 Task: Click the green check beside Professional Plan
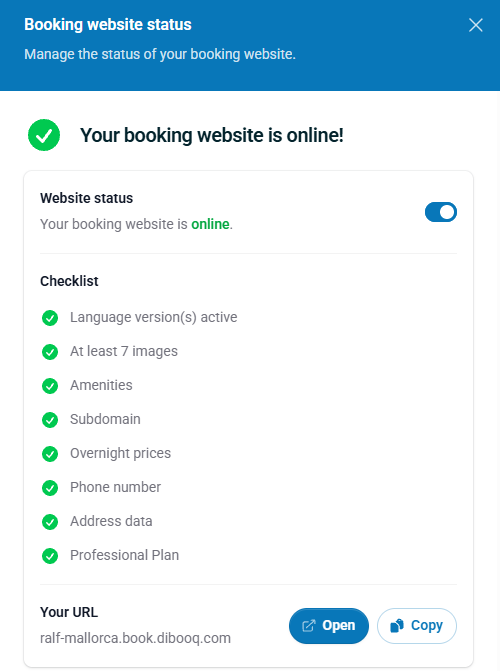(50, 556)
